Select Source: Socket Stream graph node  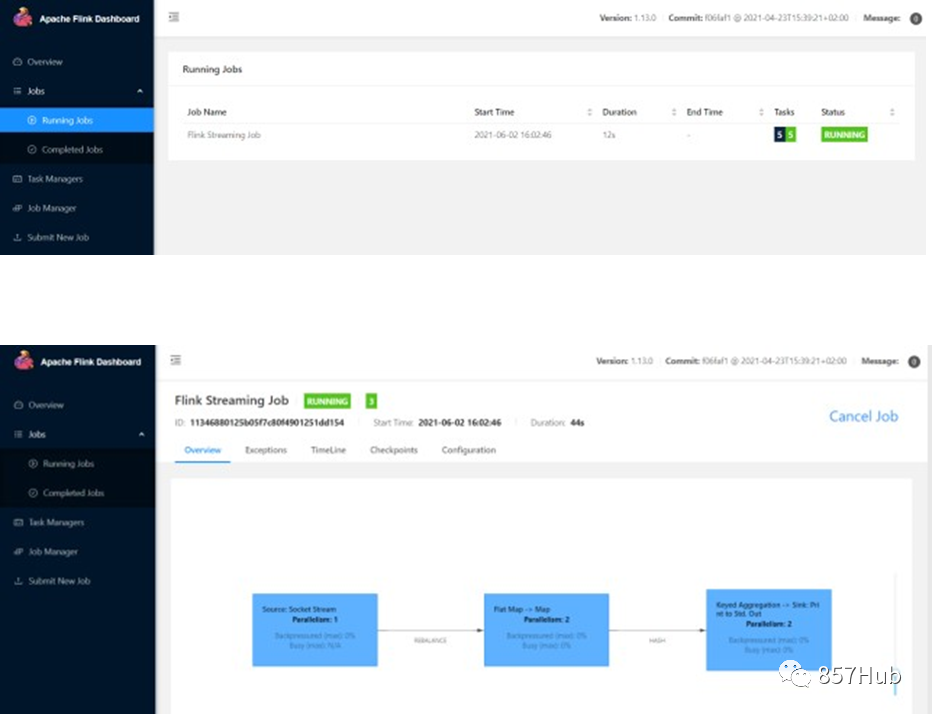315,630
